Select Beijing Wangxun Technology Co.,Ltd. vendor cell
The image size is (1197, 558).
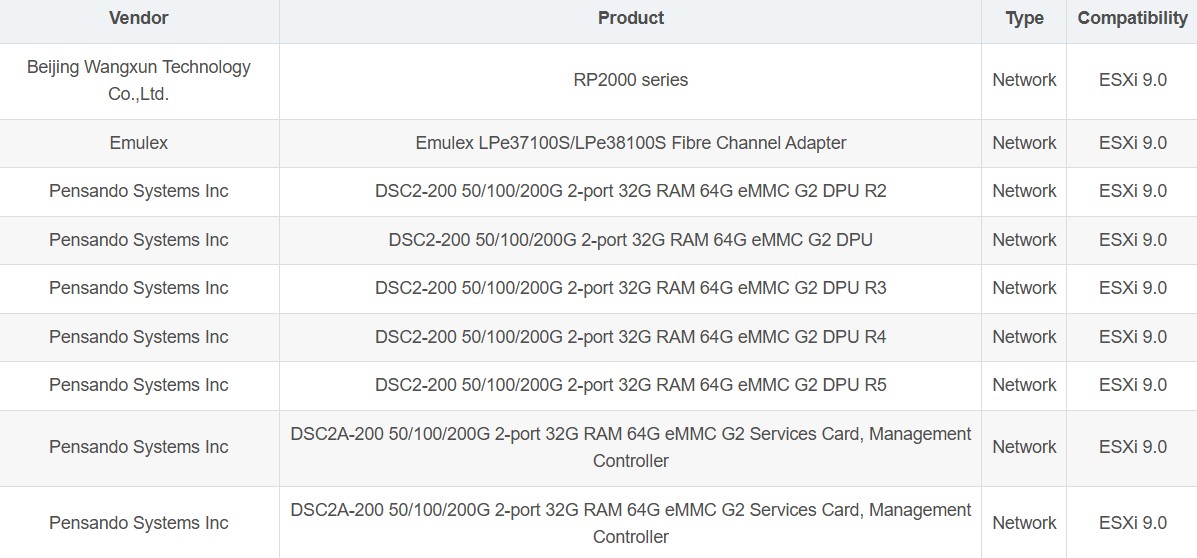coord(138,81)
